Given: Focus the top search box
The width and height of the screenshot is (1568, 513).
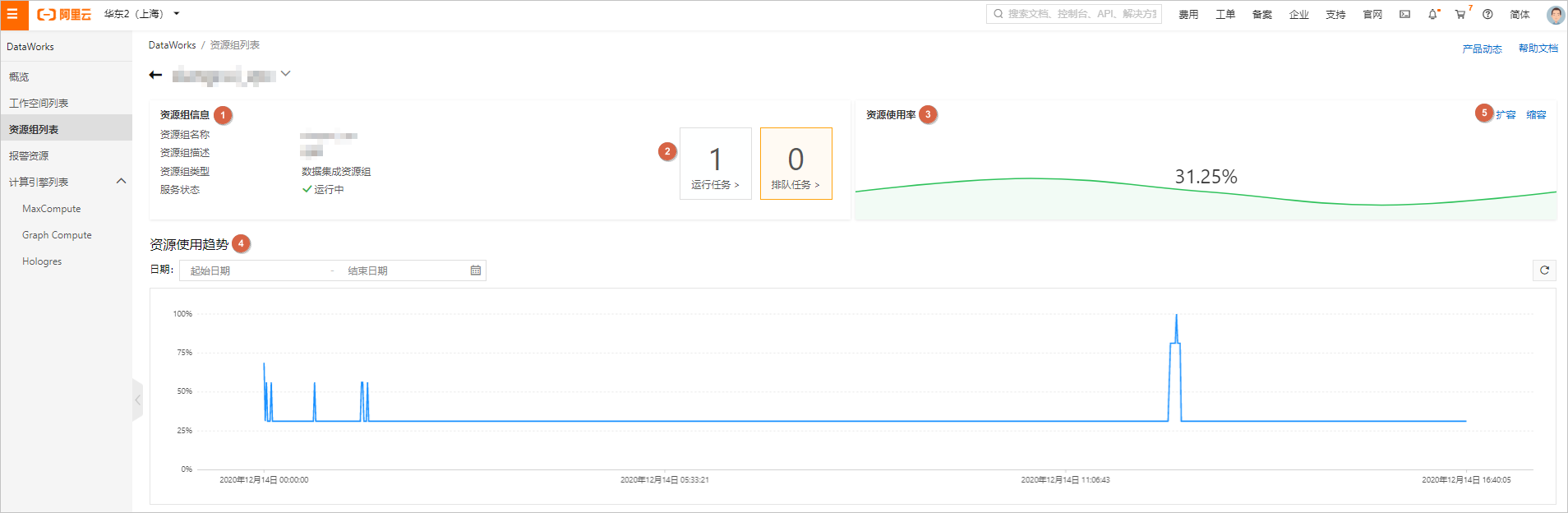Looking at the screenshot, I should pos(1073,14).
